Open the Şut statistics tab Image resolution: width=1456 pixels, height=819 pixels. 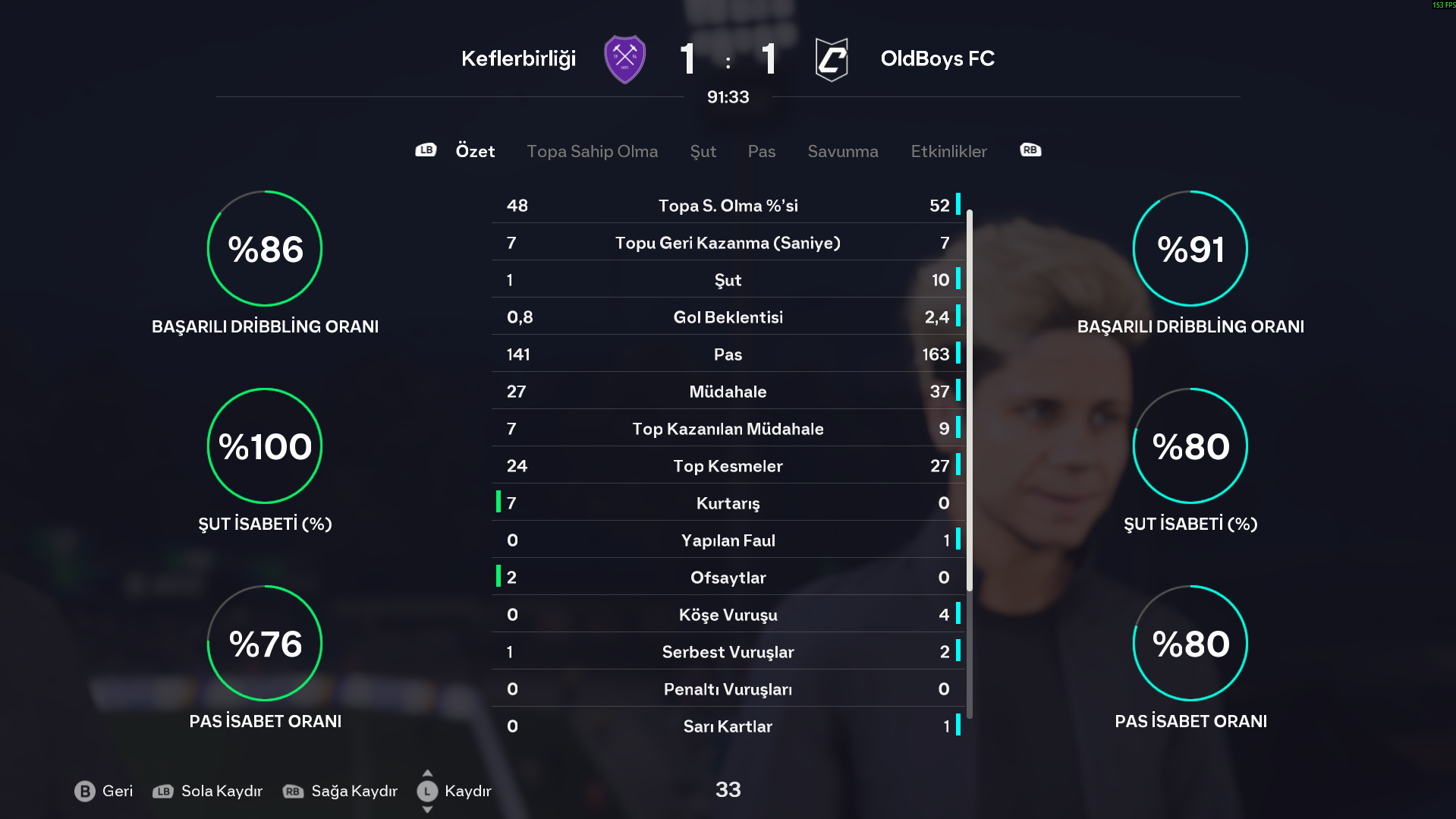[x=703, y=151]
